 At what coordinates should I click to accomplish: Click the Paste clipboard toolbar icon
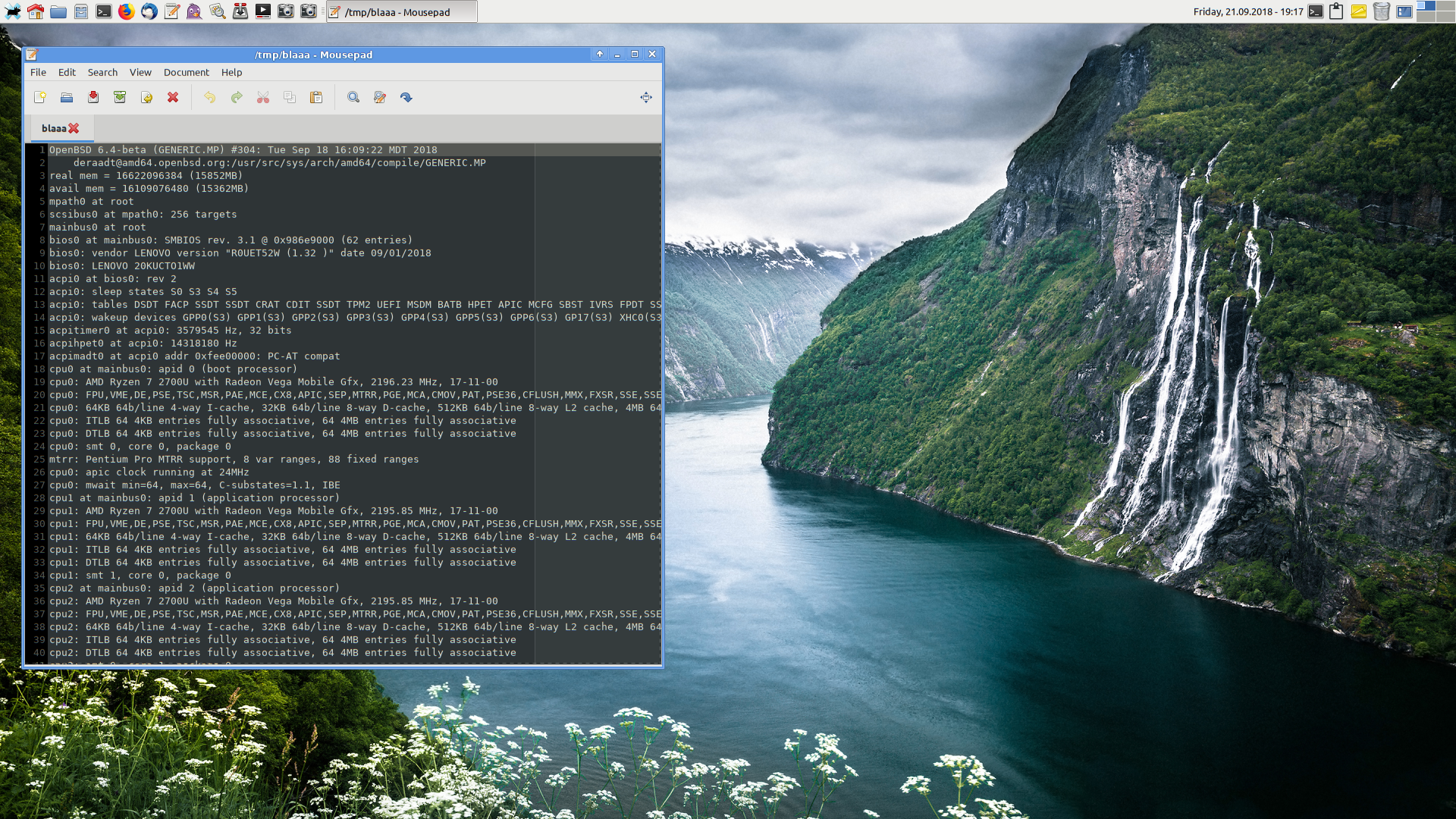tap(316, 97)
